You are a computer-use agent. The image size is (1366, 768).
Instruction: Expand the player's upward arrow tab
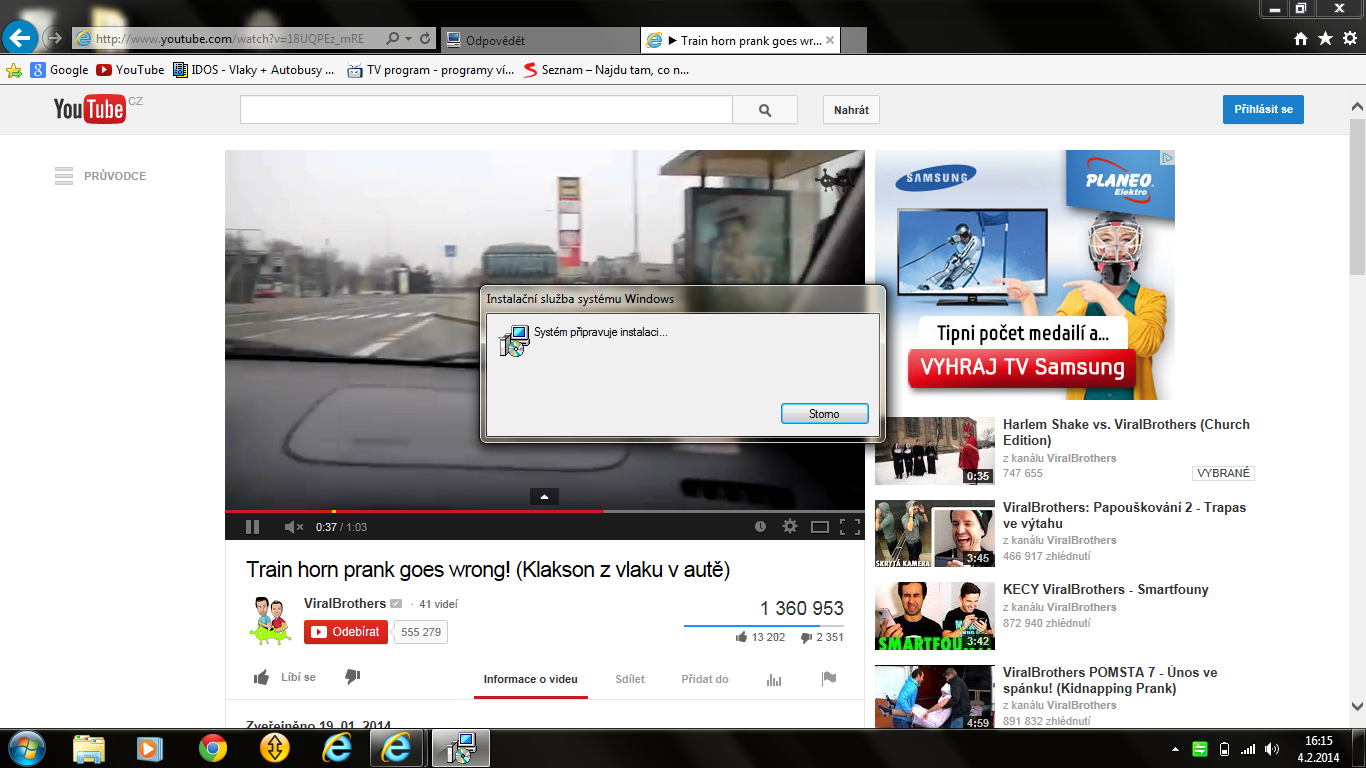(544, 496)
